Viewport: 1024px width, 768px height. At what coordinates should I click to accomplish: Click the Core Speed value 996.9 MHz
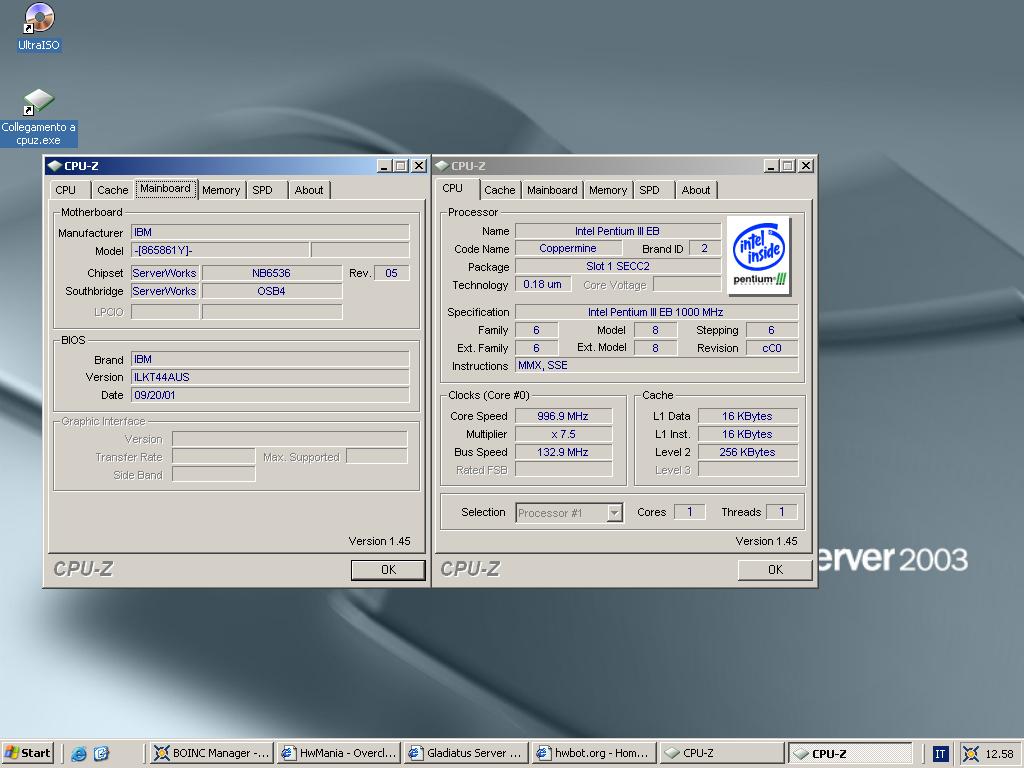[x=563, y=416]
